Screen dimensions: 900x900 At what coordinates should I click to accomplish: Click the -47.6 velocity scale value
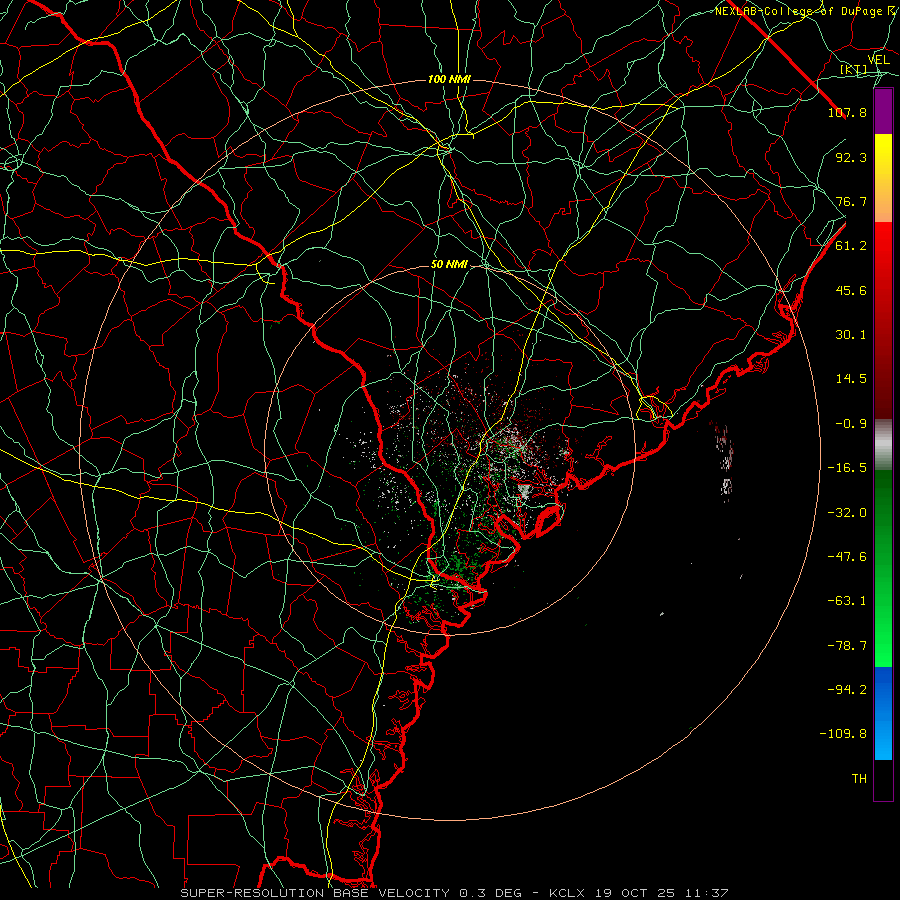click(847, 557)
